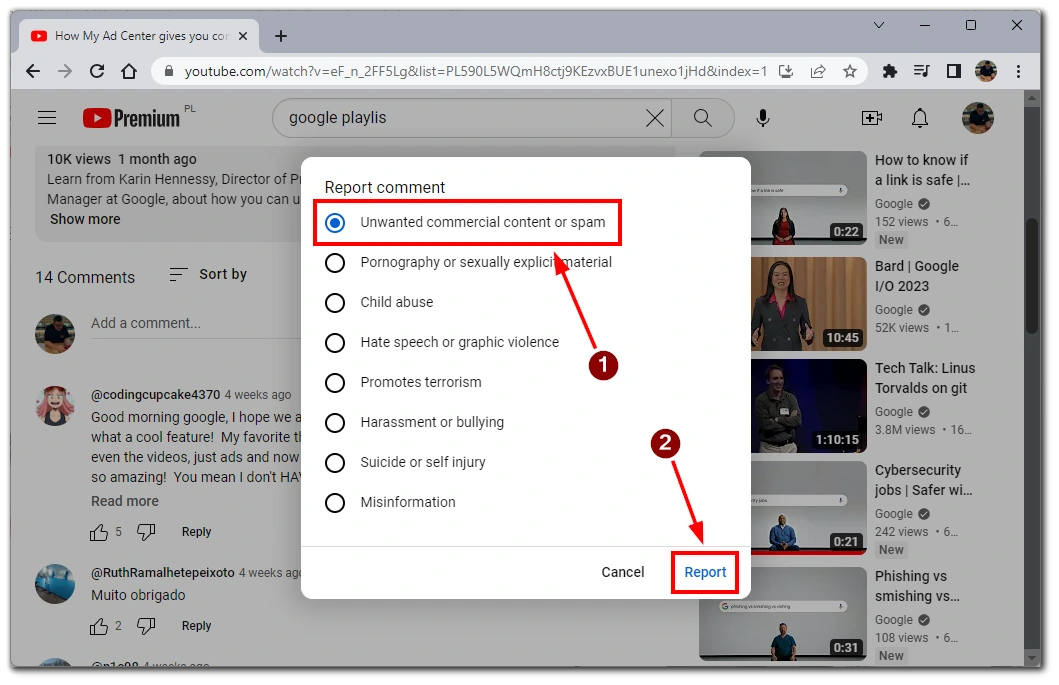This screenshot has height=685, width=1059.
Task: Reload the page with the refresh icon
Action: (x=97, y=71)
